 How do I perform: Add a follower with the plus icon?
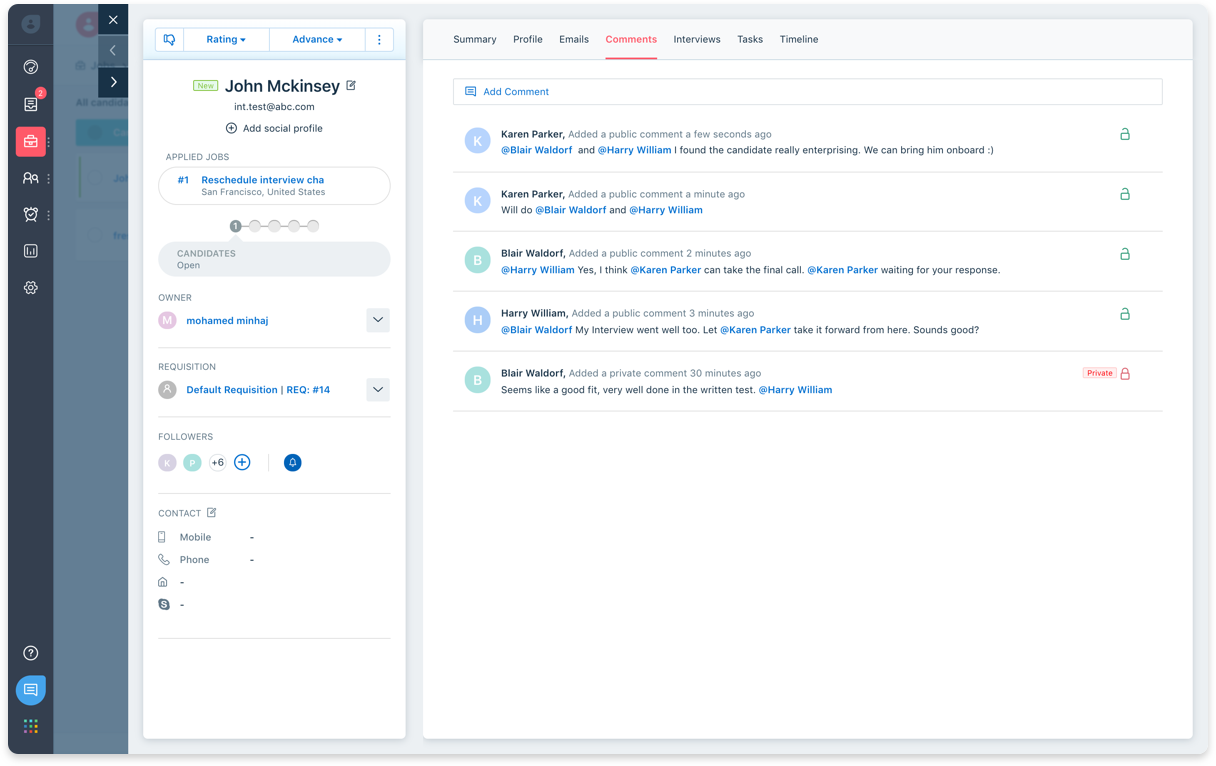(242, 462)
